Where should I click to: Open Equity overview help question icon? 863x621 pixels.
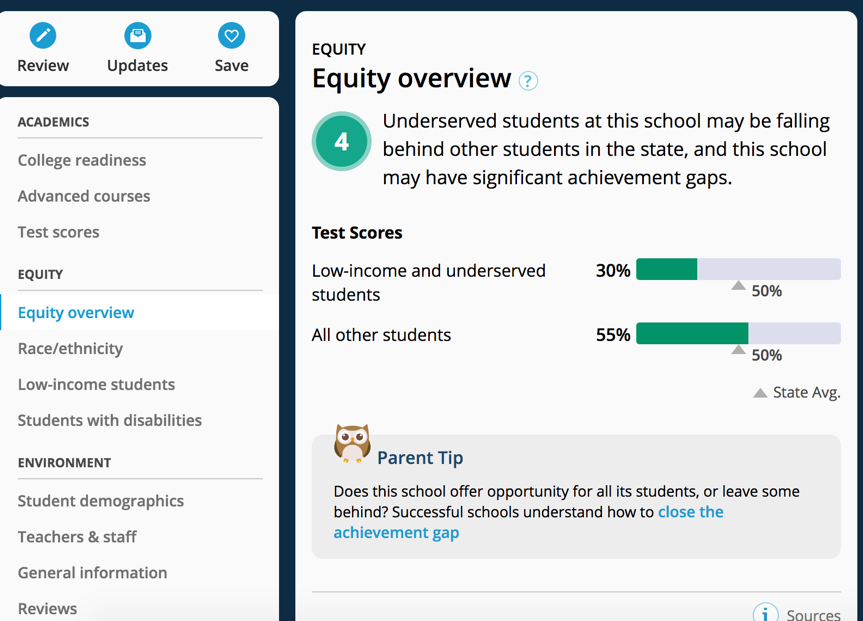pos(528,81)
